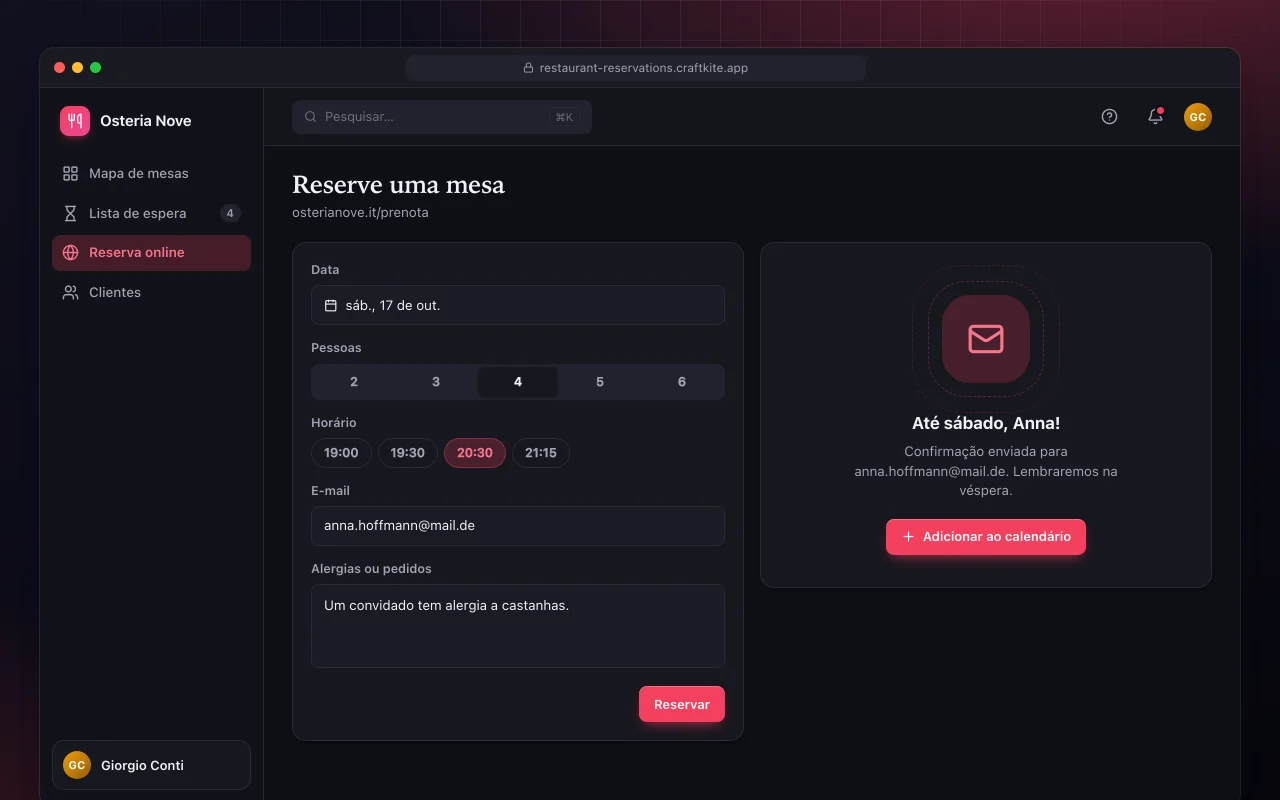This screenshot has width=1280, height=800.
Task: Click the Osteria Nove fork-and-knife logo
Action: click(x=75, y=121)
